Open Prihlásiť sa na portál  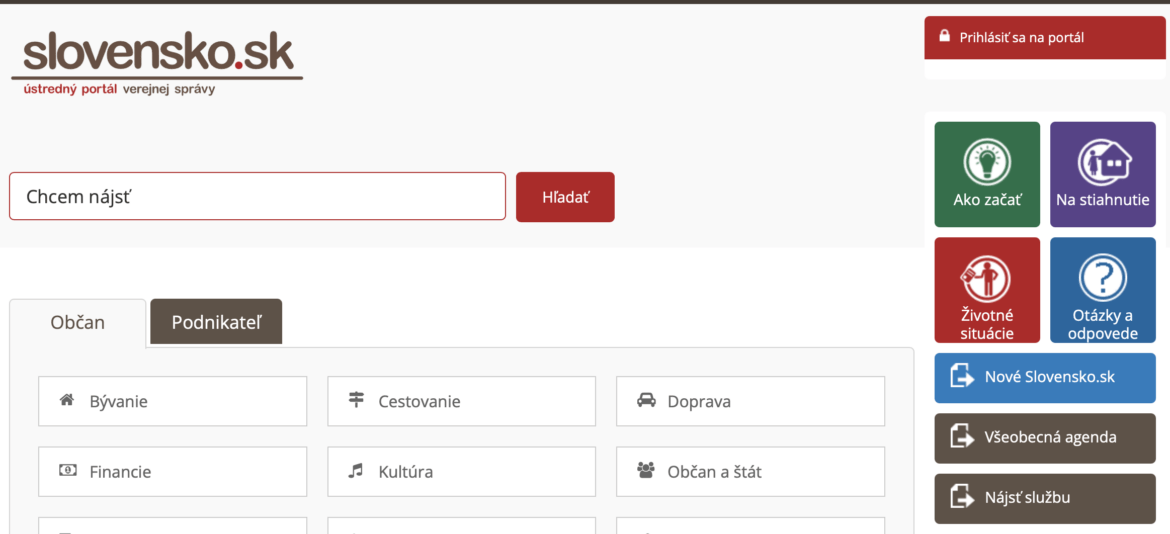point(1045,37)
